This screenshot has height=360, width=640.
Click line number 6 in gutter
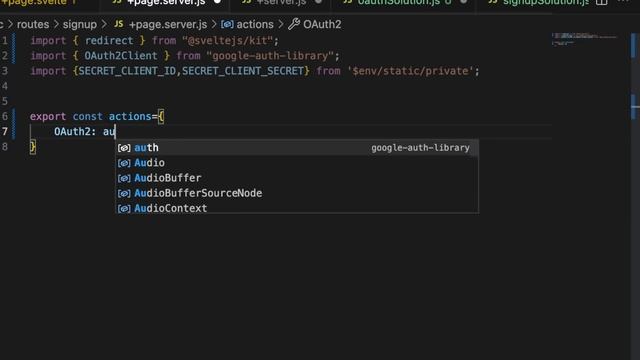point(4,116)
